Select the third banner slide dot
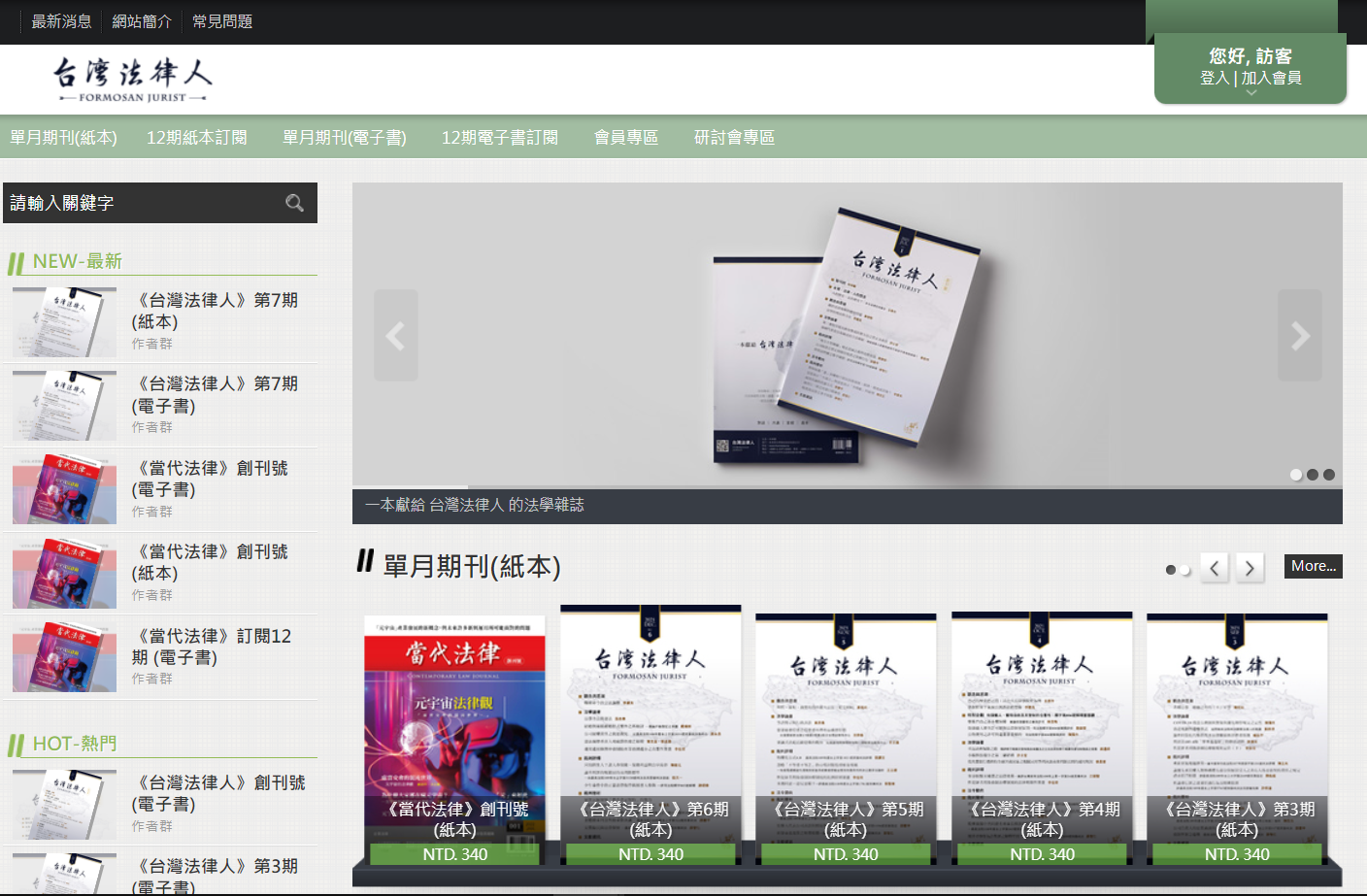This screenshot has height=896, width=1367. coord(1329,475)
